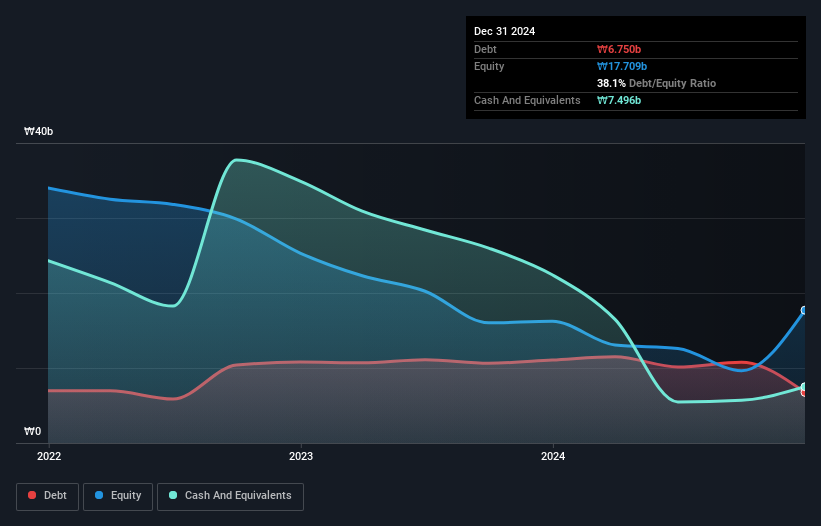Click the Equity value ₩17.709b in tooltip

622,66
